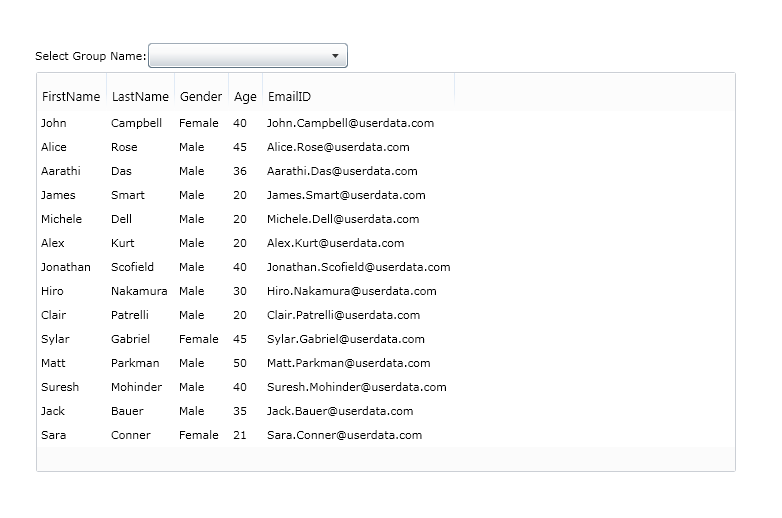The image size is (782, 518).
Task: Click 'Female' in Sara Conner's row
Action: (x=198, y=434)
